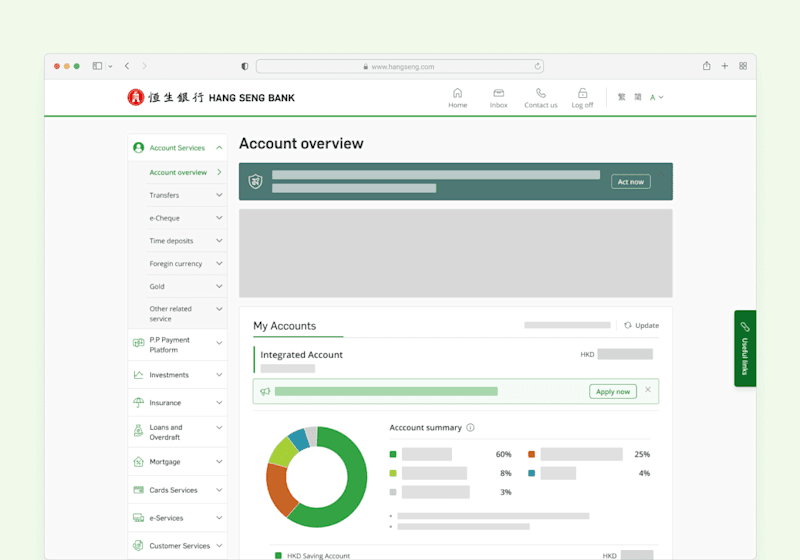Open a new tab with plus icon
This screenshot has height=560, width=800.
724,66
